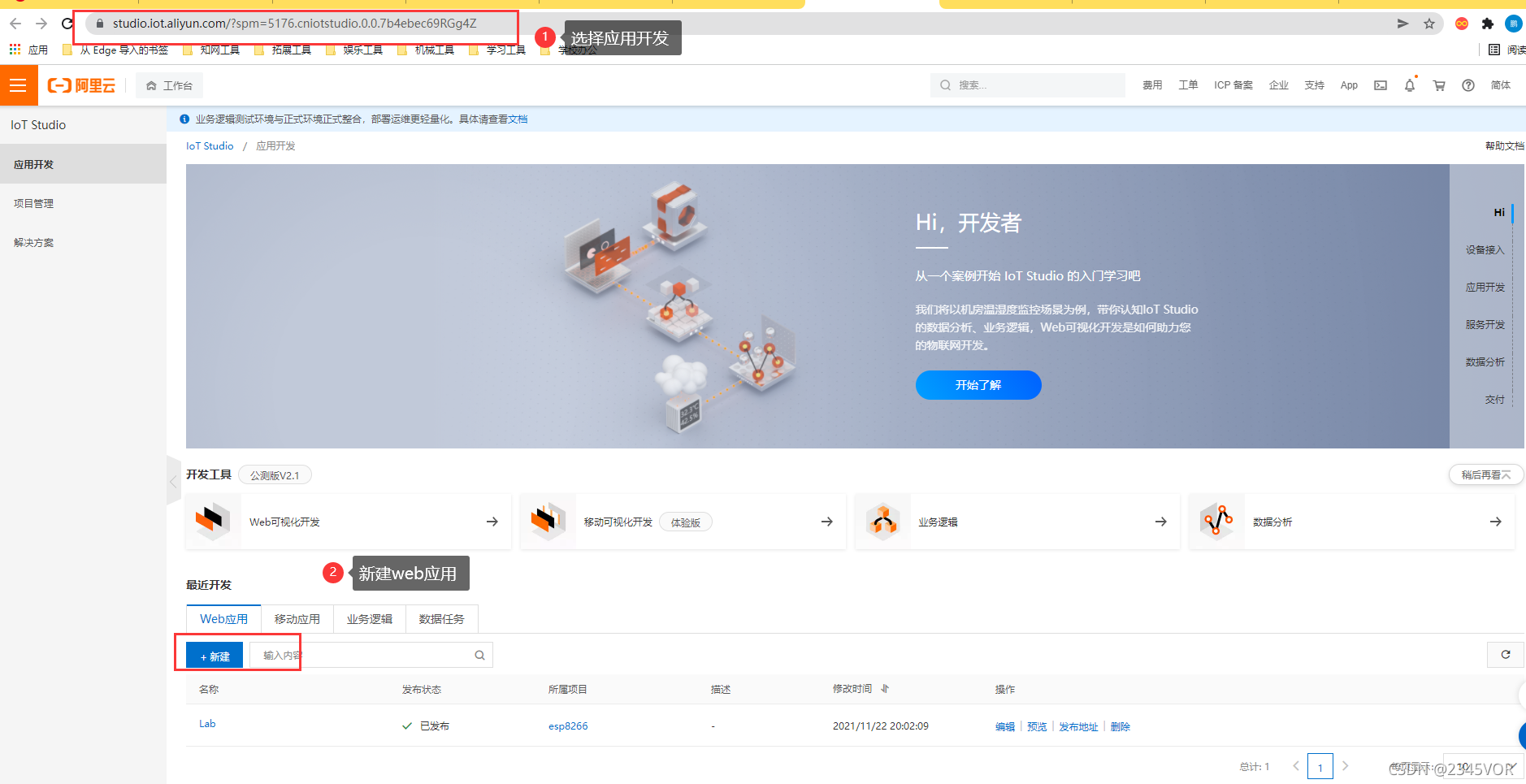Open the browser extensions puzzle icon

click(x=1488, y=24)
